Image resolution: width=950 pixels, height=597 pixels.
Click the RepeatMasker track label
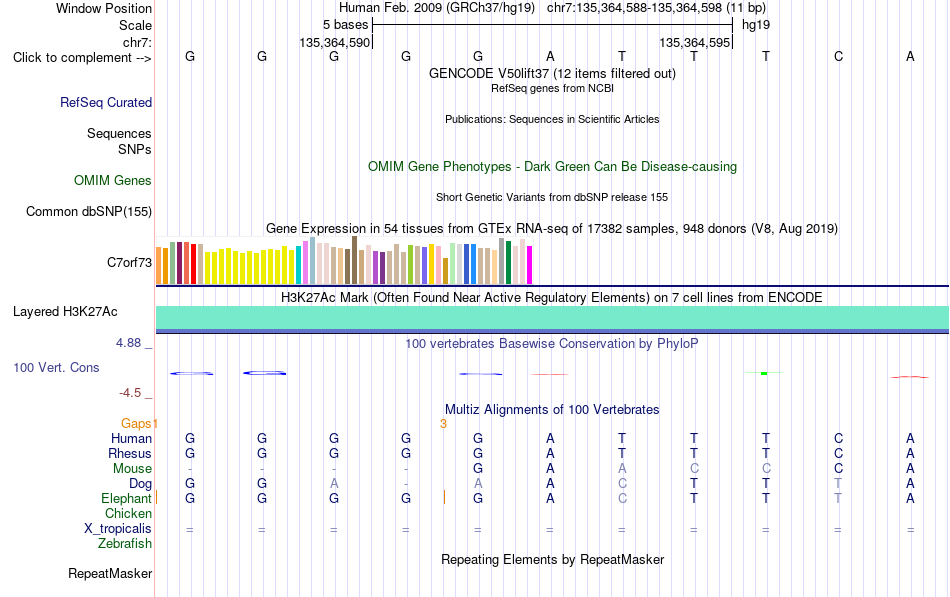point(110,573)
